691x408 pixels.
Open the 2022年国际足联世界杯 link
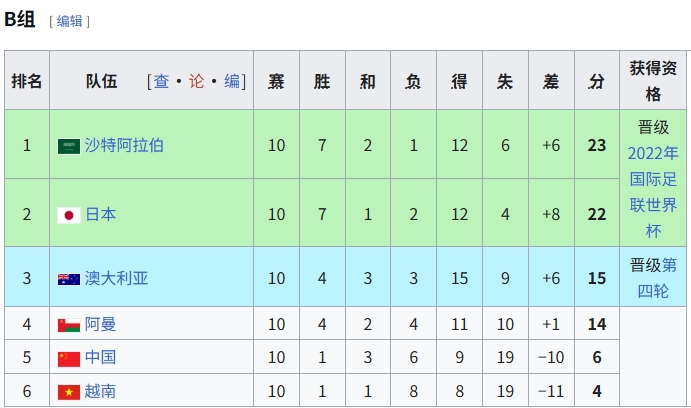pyautogui.click(x=653, y=192)
